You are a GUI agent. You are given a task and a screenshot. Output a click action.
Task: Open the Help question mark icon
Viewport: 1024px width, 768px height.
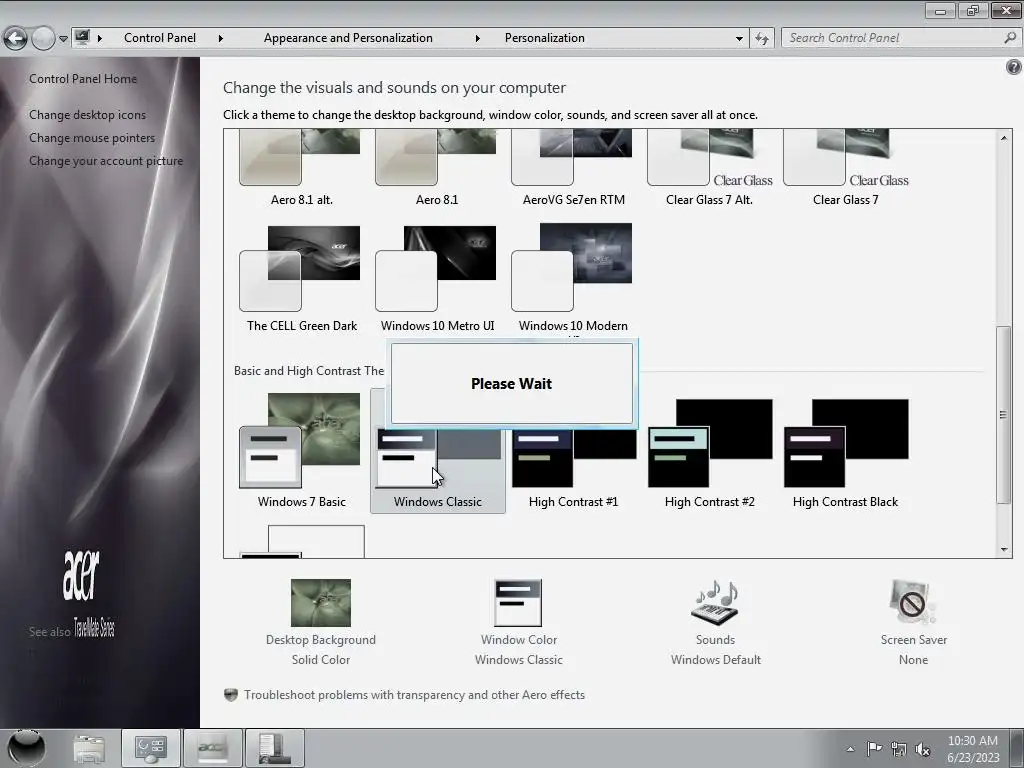(x=1014, y=67)
